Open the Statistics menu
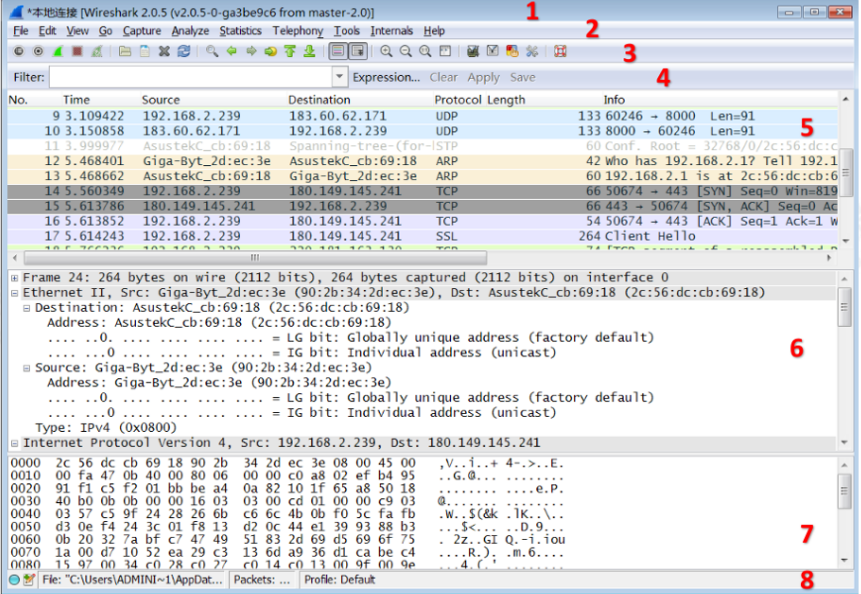861x594 pixels. pos(241,31)
